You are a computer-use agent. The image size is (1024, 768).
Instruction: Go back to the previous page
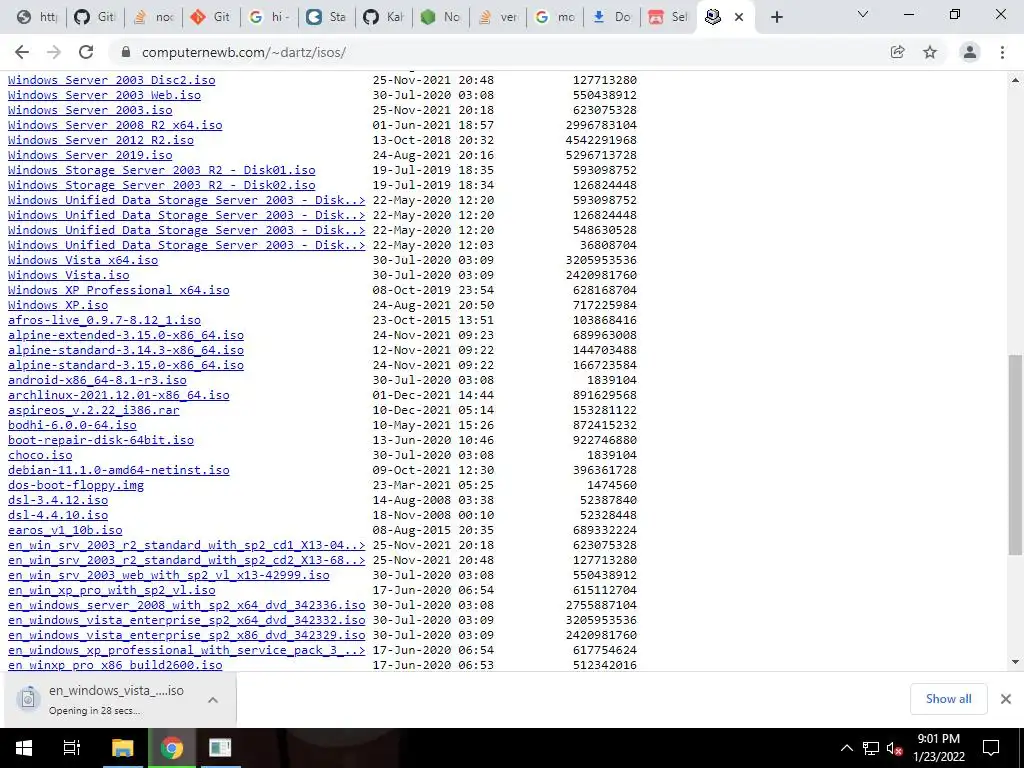tap(22, 52)
